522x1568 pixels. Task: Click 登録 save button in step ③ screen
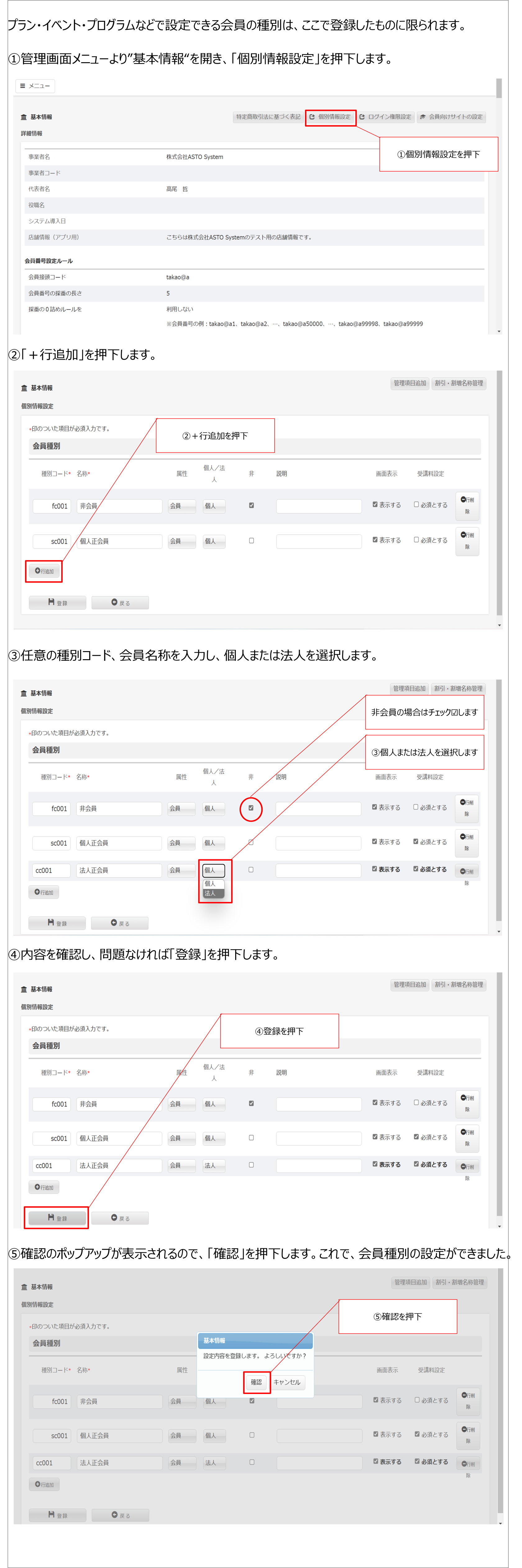coord(57,923)
